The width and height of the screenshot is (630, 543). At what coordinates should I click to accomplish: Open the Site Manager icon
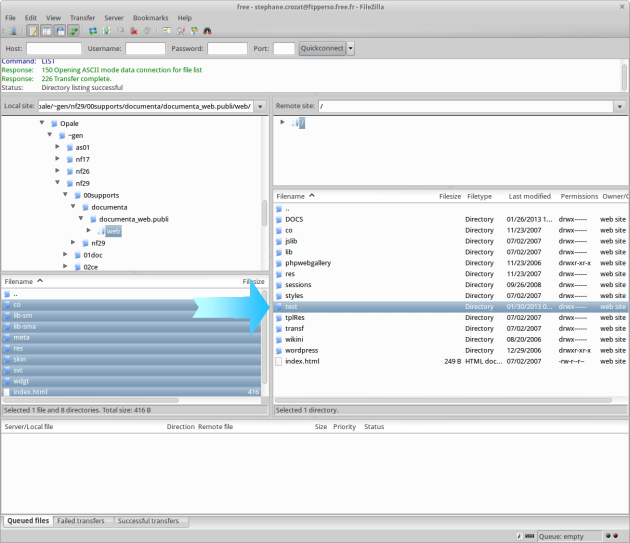12,31
